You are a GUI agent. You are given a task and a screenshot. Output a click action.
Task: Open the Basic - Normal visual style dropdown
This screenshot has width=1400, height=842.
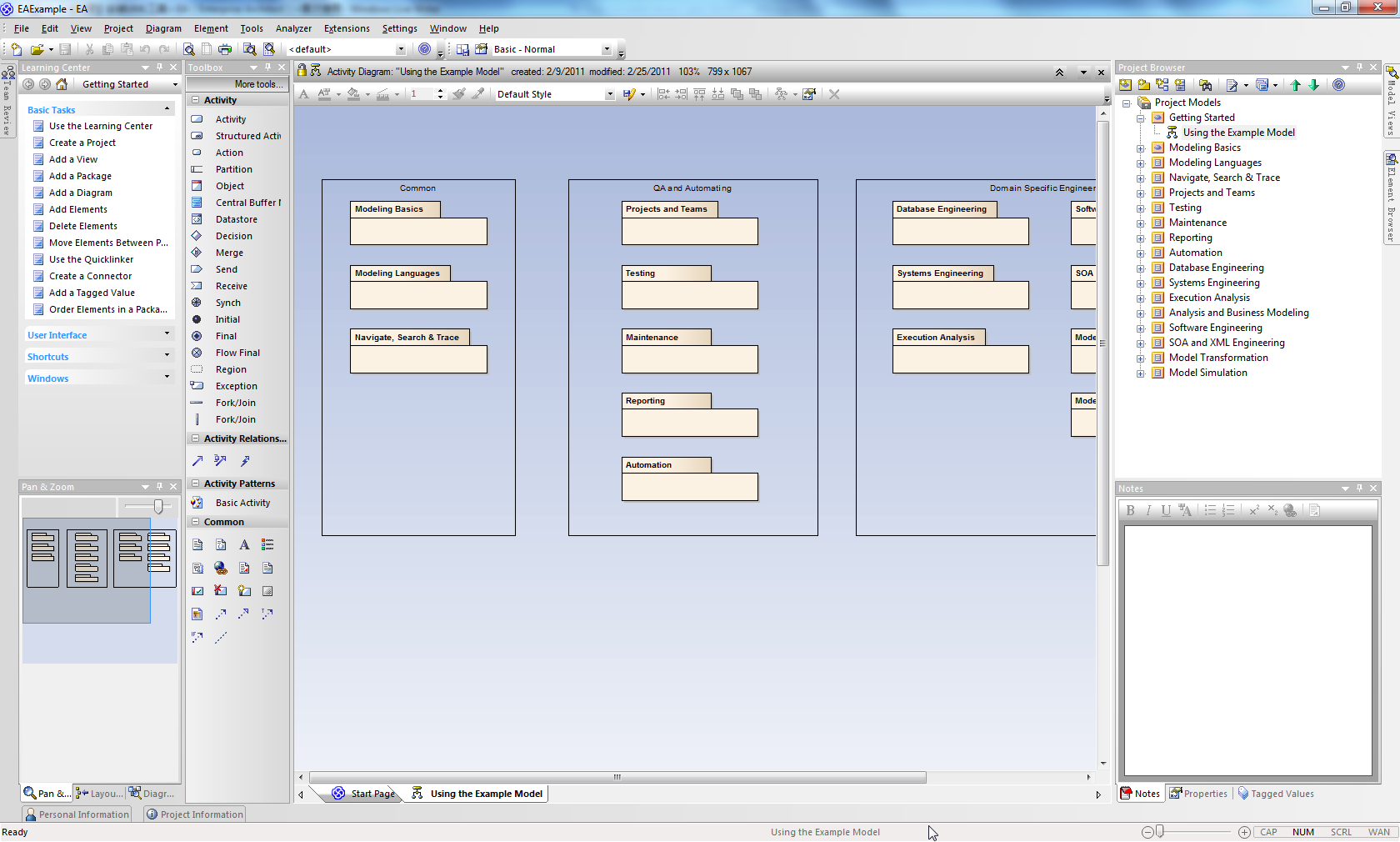(607, 49)
